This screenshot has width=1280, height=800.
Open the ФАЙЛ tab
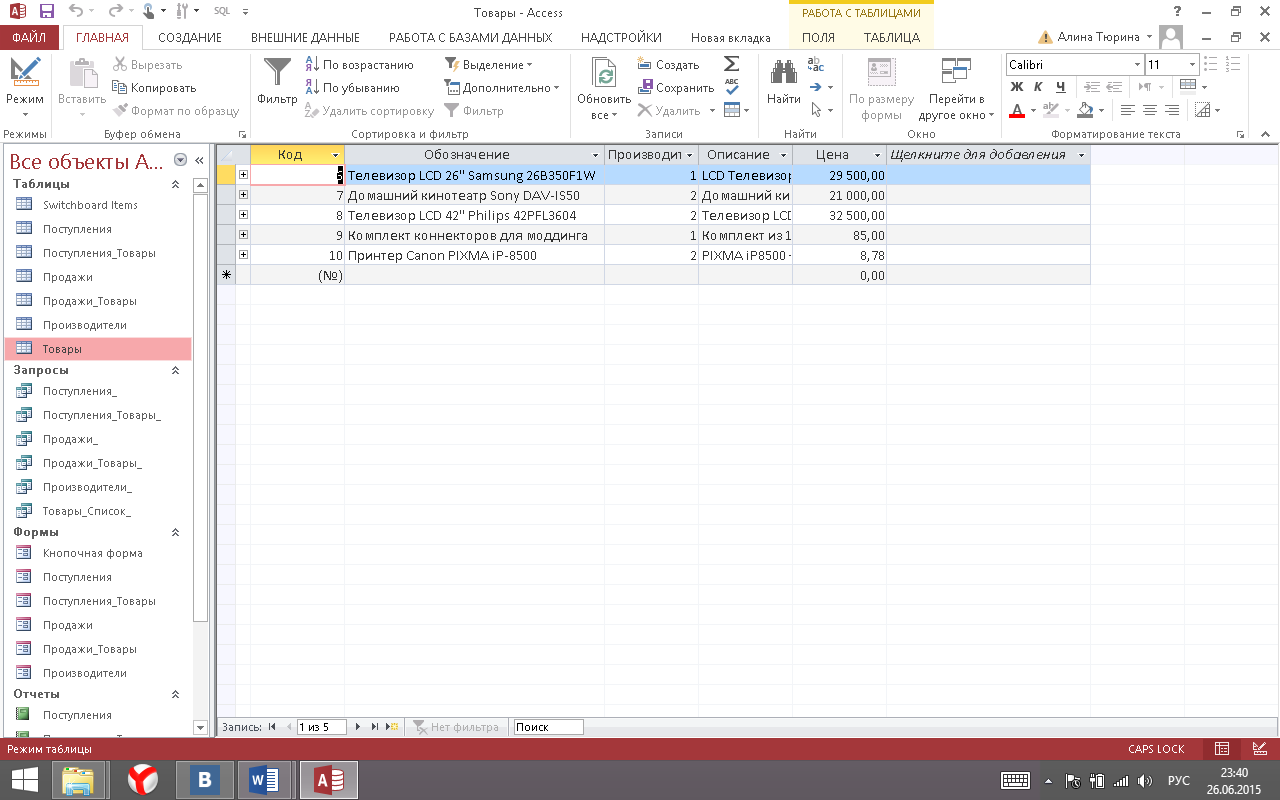pos(29,38)
